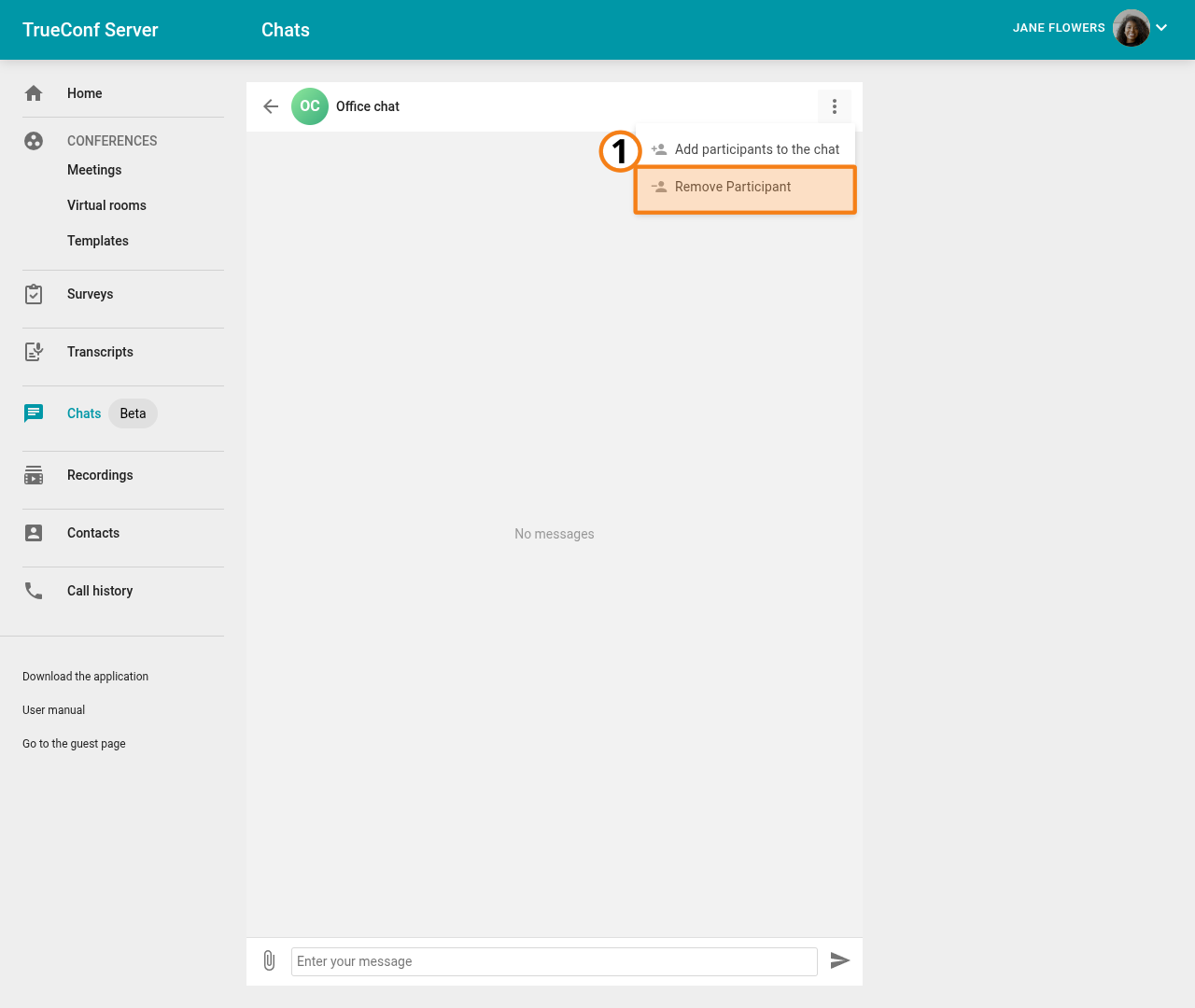Click the back arrow in Office chat
1195x1008 pixels.
(x=270, y=106)
